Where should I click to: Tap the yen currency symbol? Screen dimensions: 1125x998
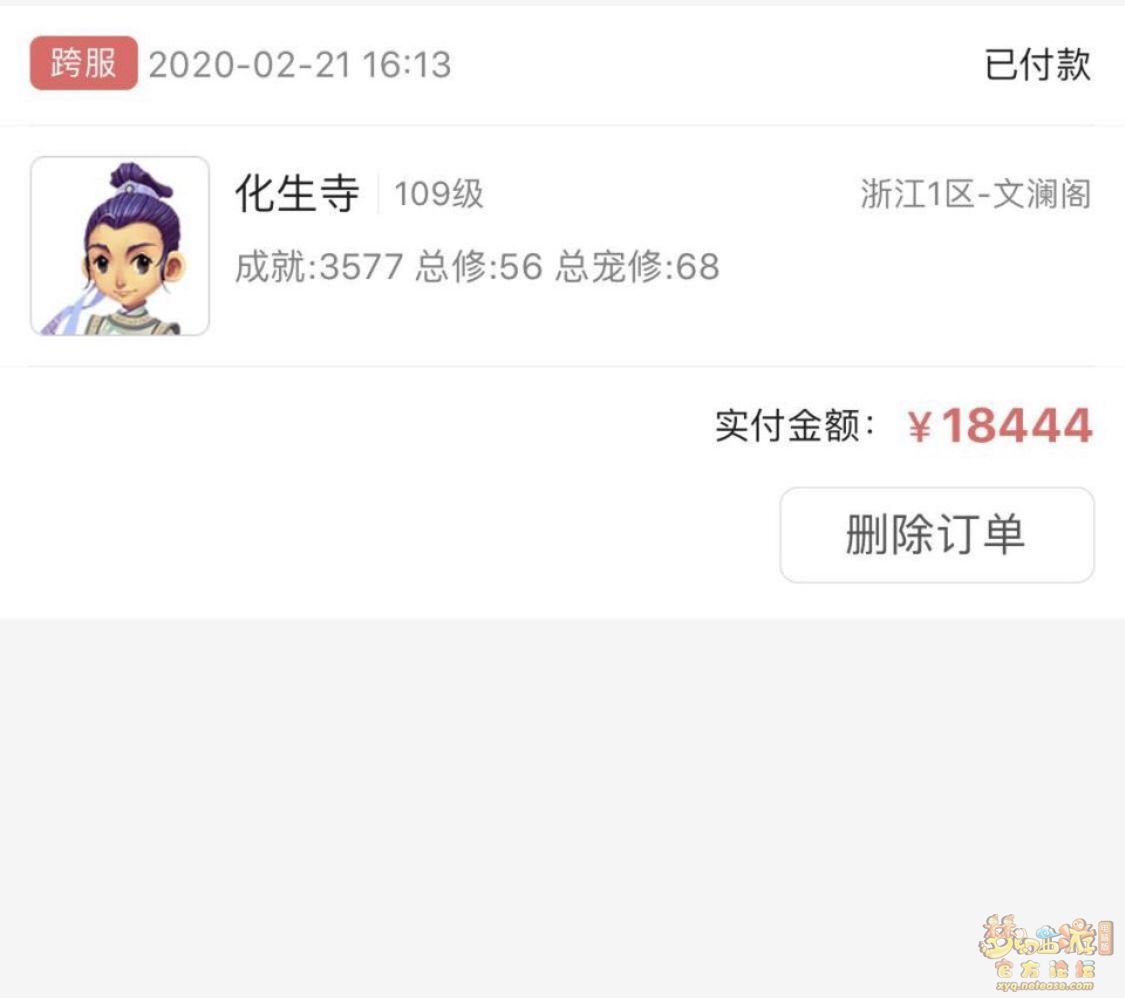click(x=920, y=426)
